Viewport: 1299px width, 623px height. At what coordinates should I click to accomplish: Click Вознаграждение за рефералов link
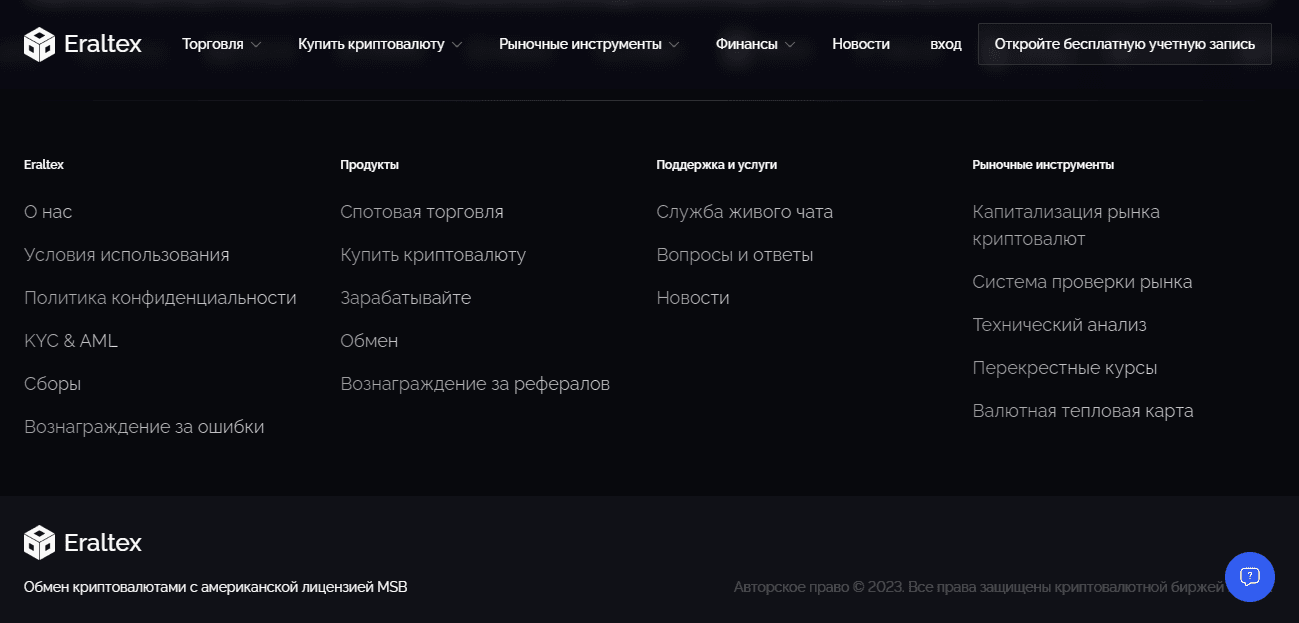click(474, 384)
